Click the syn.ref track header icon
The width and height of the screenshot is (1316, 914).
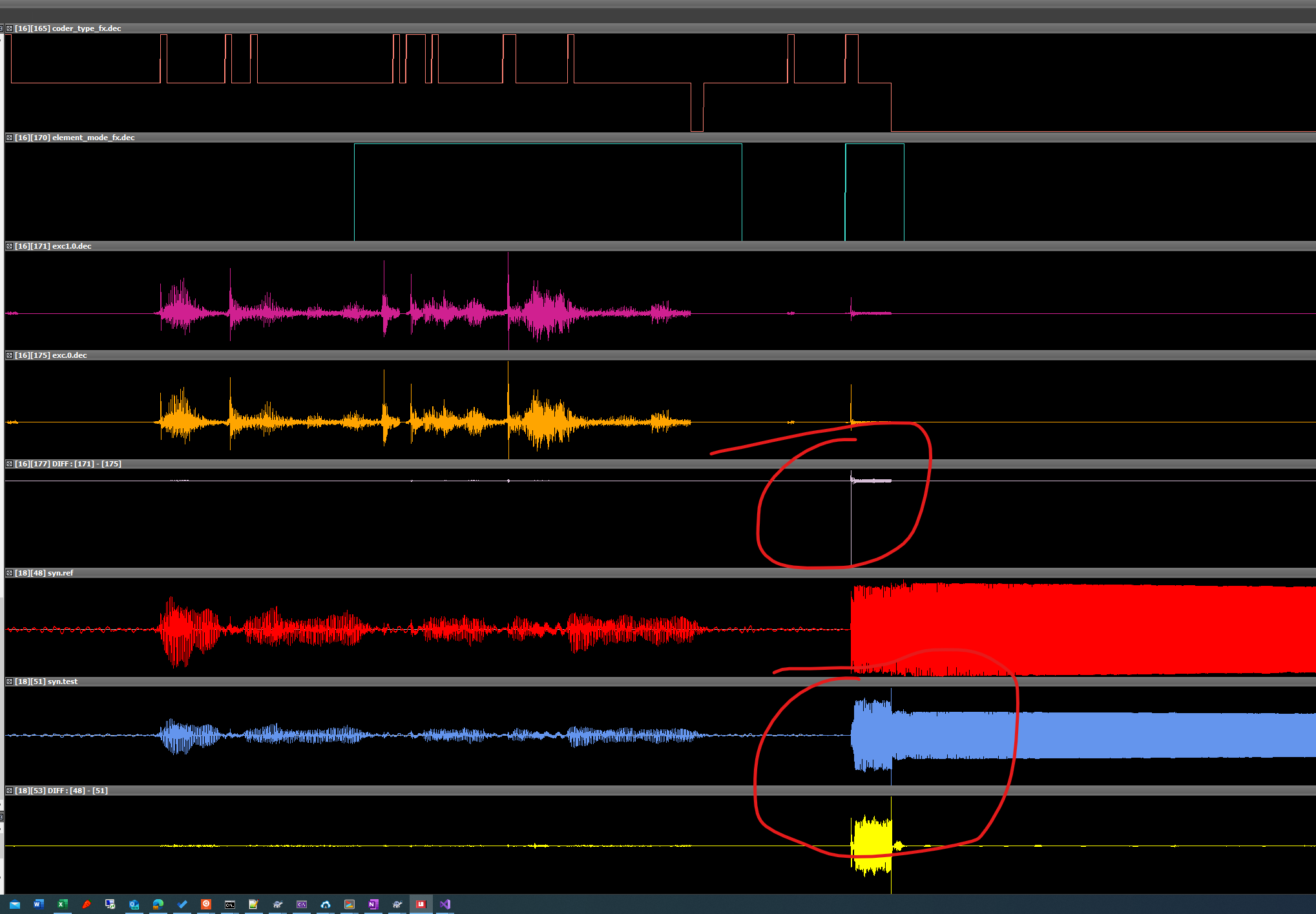tap(9, 573)
